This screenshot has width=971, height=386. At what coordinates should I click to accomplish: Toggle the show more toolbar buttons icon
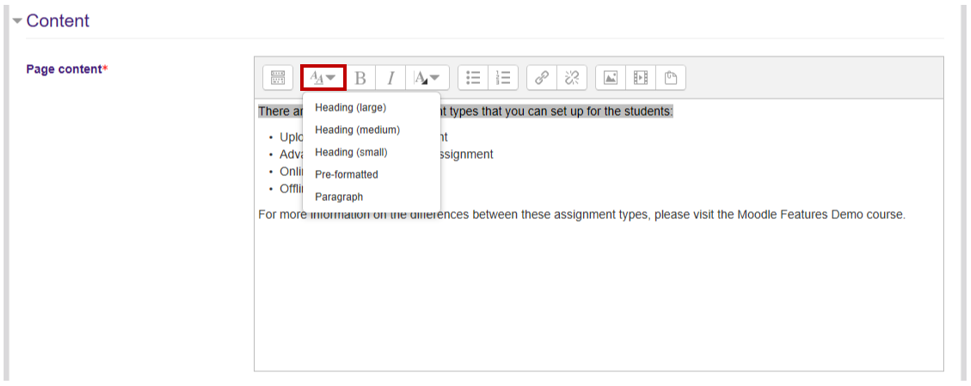pyautogui.click(x=278, y=78)
